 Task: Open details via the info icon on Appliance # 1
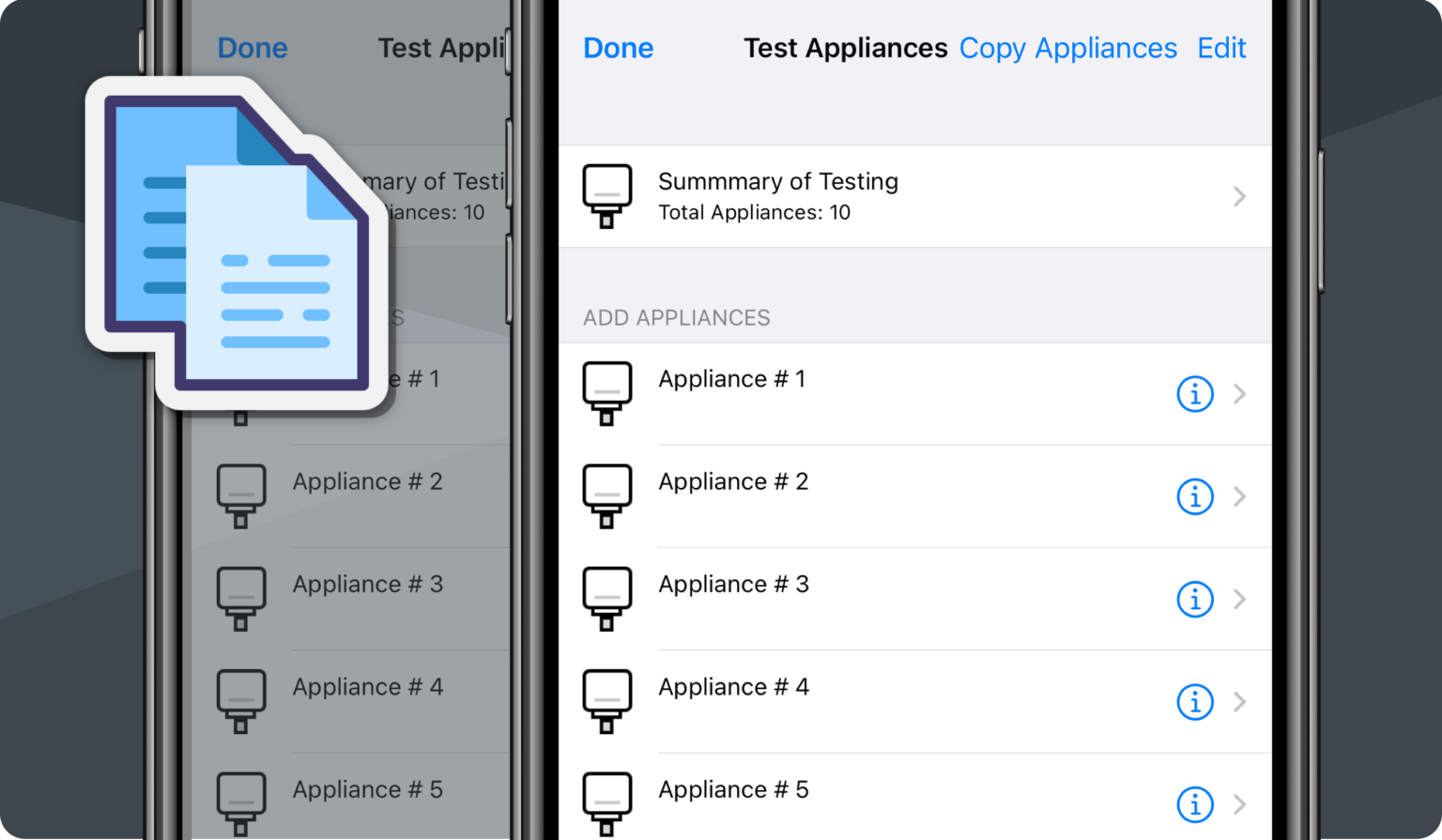[x=1194, y=394]
